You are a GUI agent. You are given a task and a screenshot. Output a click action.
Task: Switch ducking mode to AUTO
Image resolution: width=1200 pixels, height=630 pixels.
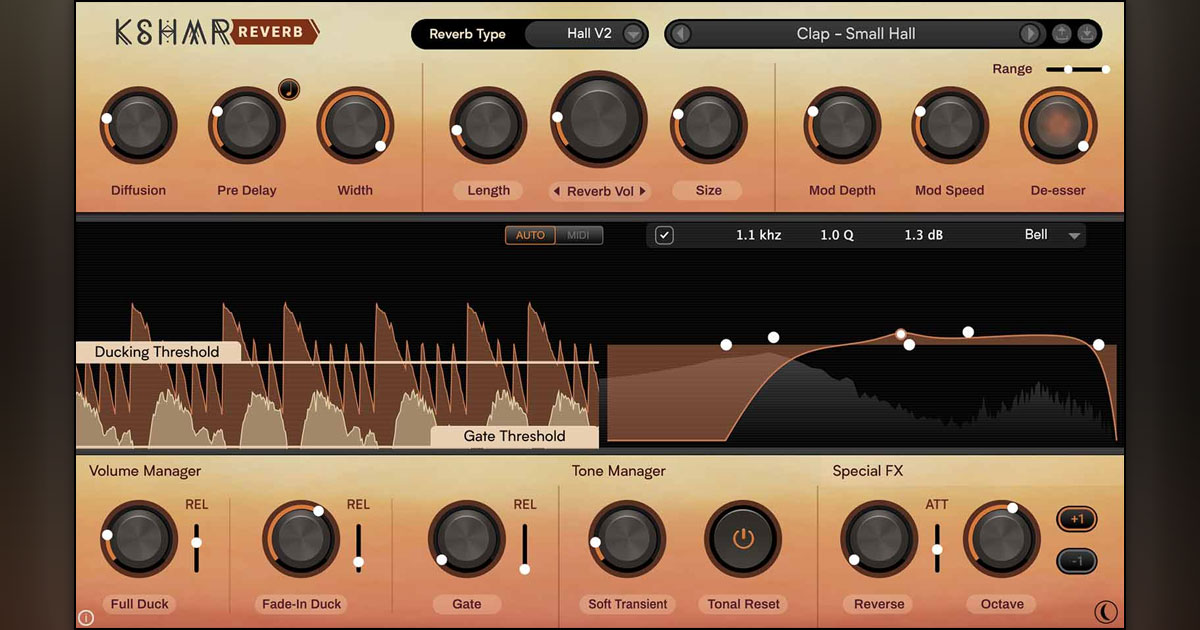530,236
